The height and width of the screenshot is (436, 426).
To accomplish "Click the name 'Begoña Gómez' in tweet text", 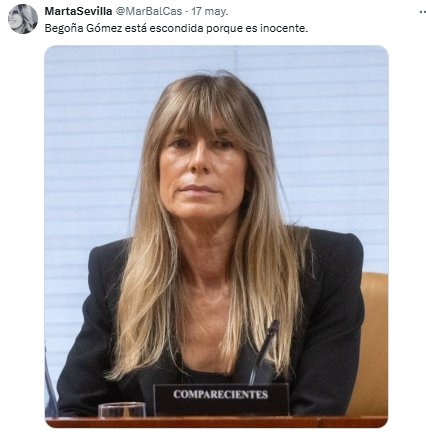I will coord(83,28).
